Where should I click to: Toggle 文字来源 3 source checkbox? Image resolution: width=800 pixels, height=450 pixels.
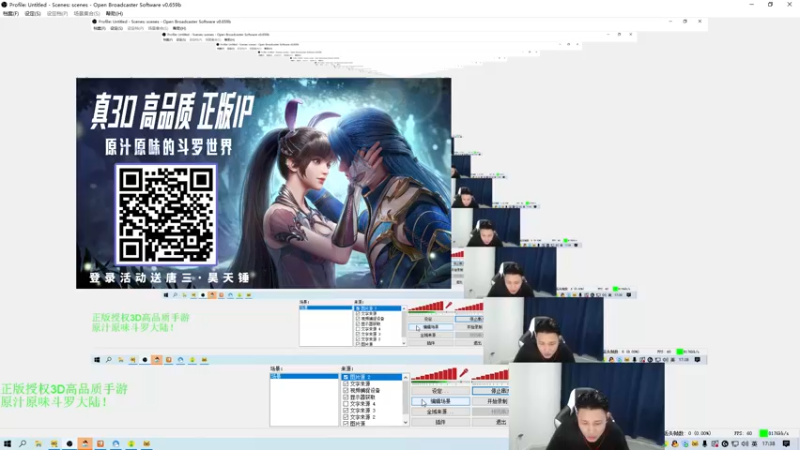click(346, 410)
